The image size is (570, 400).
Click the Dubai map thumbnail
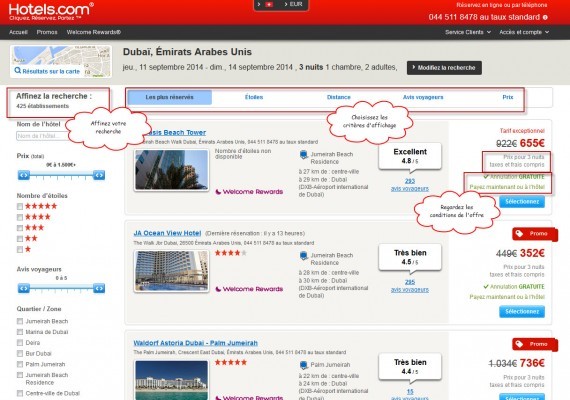click(61, 61)
